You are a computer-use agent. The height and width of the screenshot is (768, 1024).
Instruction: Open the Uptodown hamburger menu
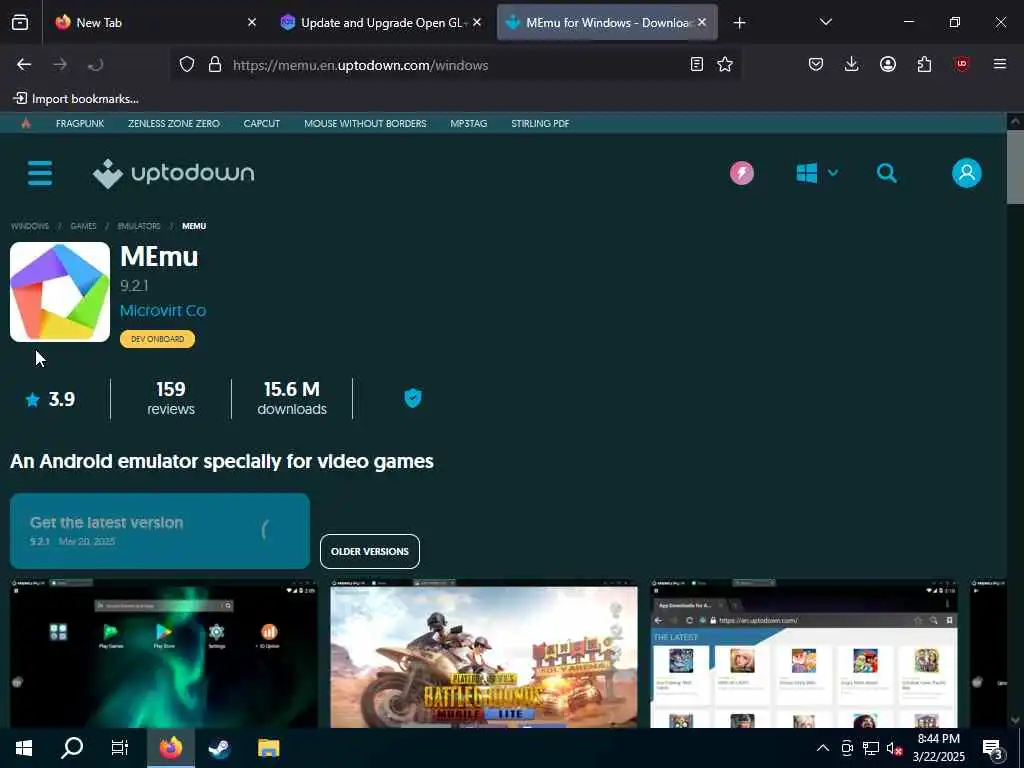(40, 173)
